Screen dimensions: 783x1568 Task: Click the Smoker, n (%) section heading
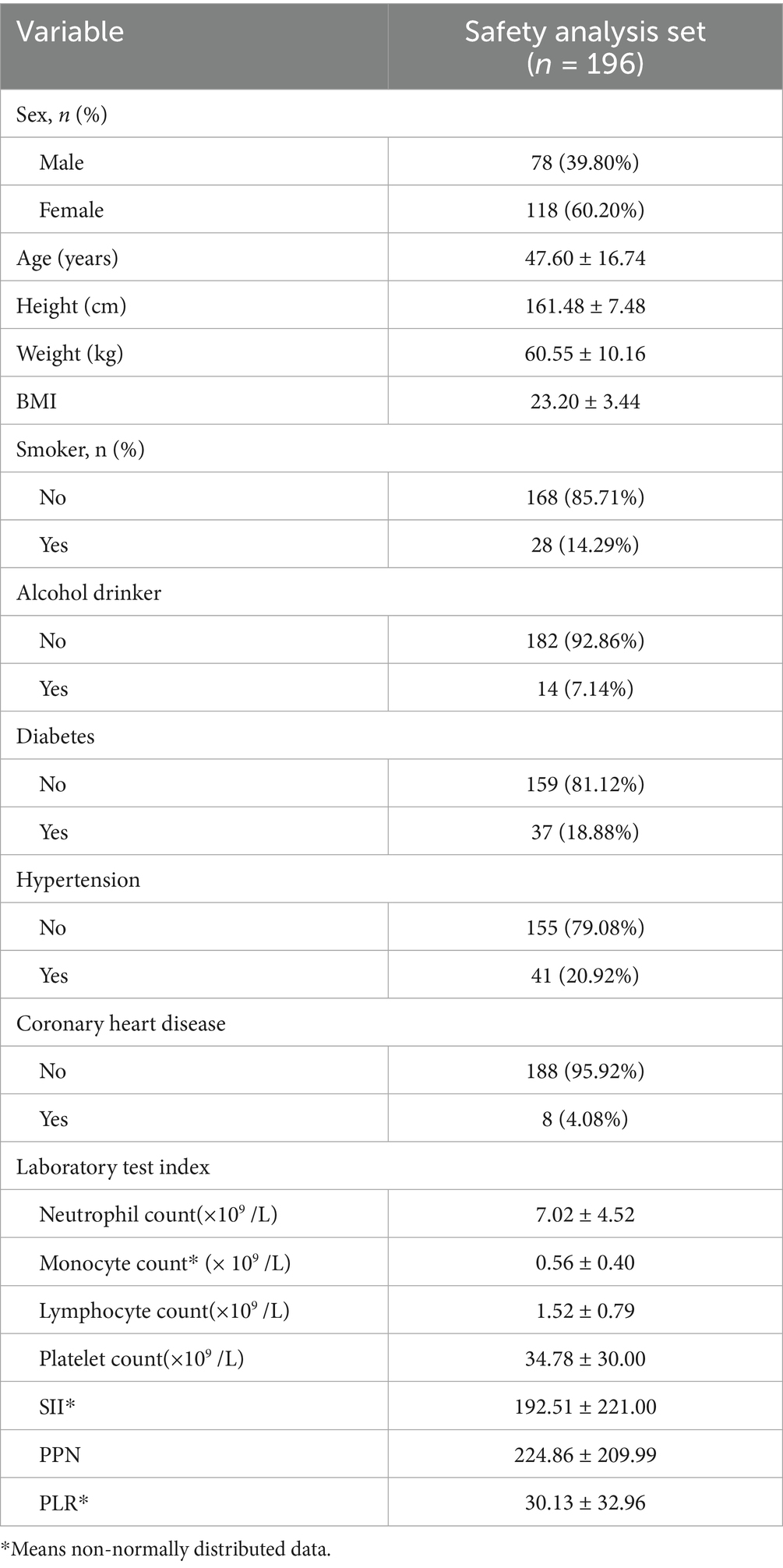click(80, 449)
